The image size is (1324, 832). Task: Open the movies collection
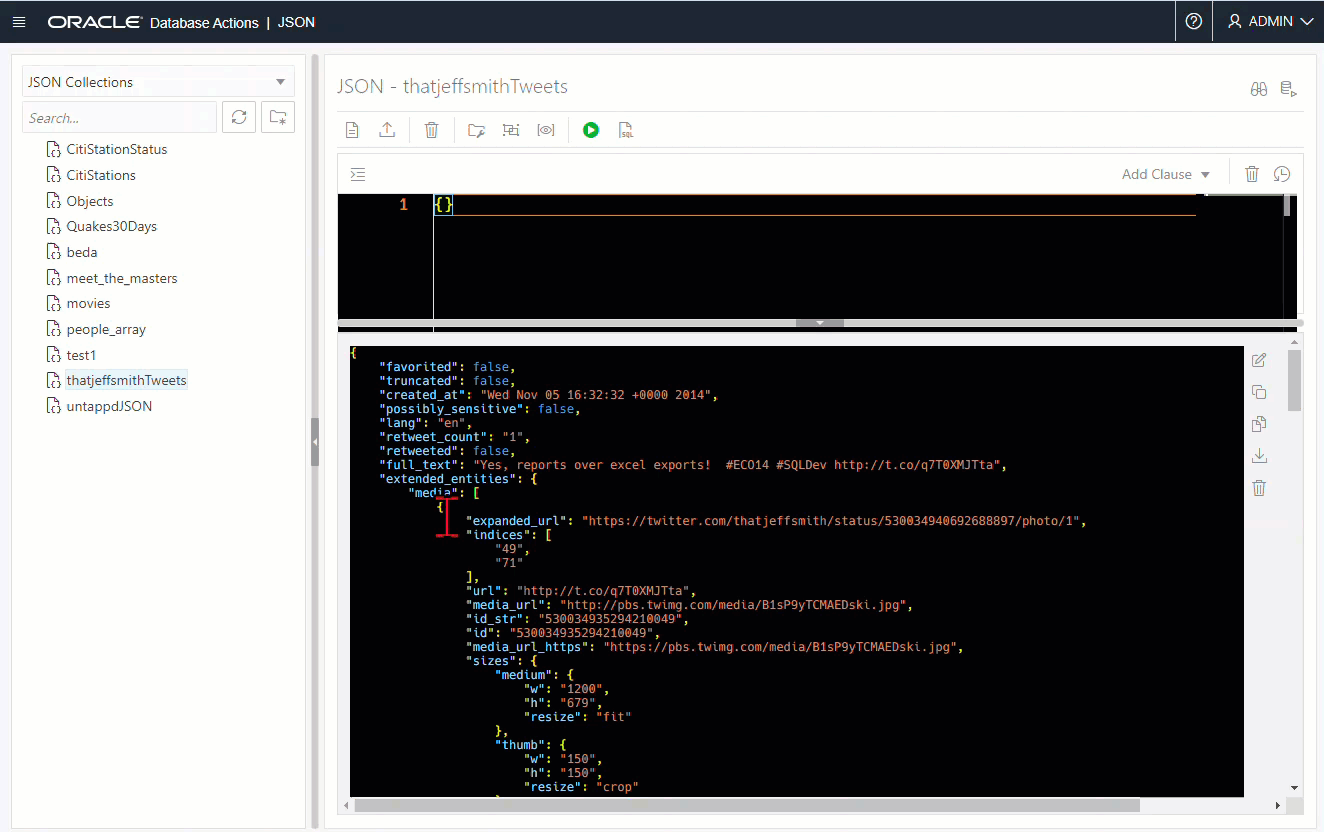[88, 303]
